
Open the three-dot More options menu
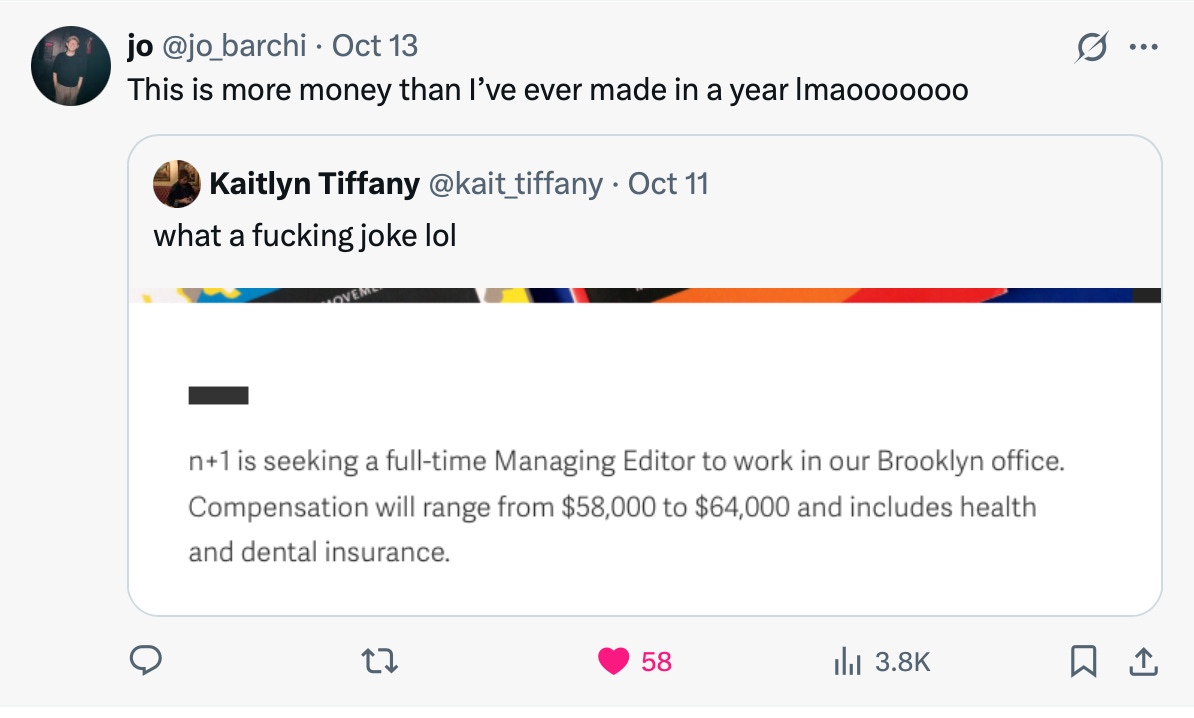click(x=1142, y=47)
